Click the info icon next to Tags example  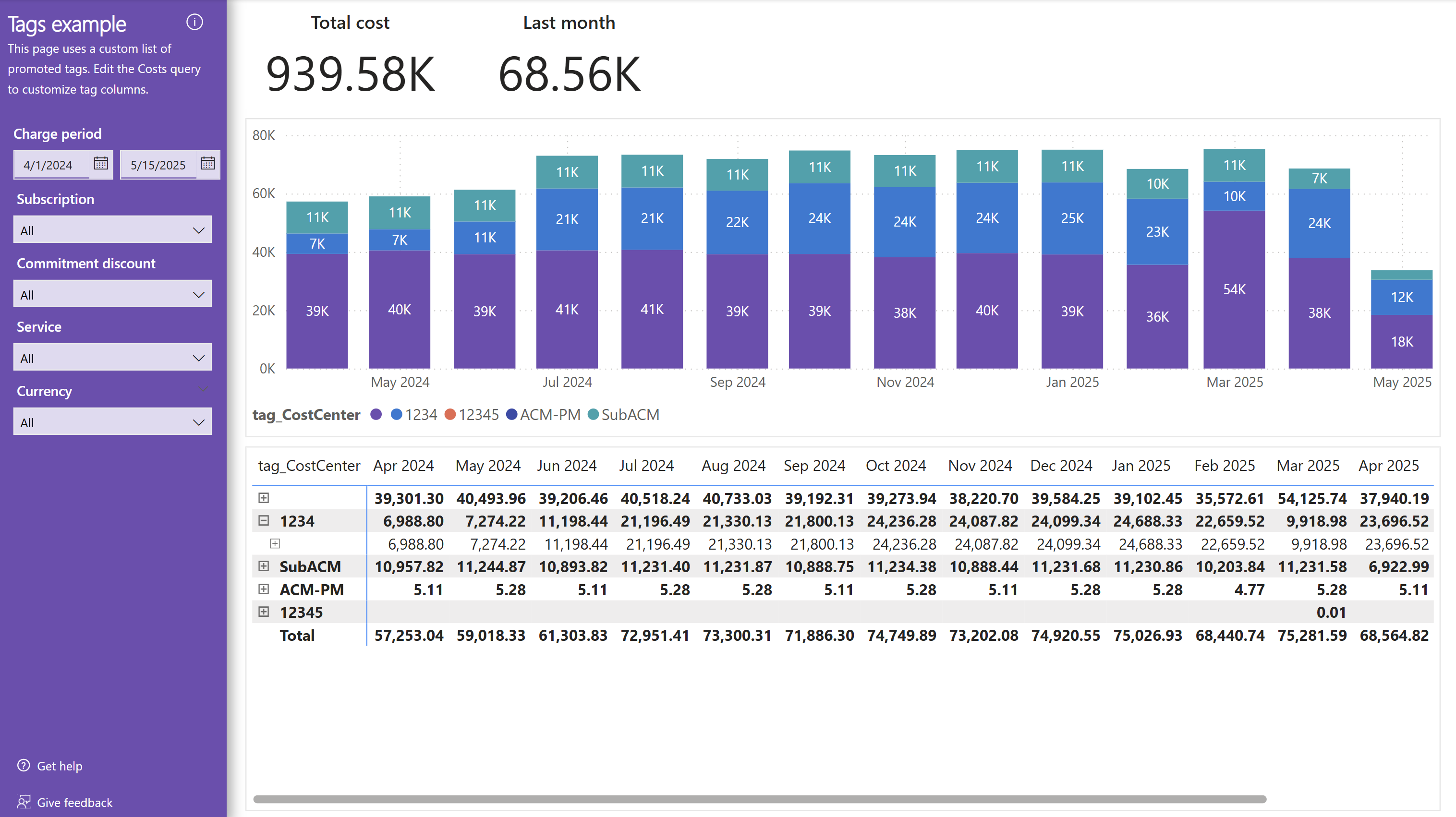coord(194,22)
